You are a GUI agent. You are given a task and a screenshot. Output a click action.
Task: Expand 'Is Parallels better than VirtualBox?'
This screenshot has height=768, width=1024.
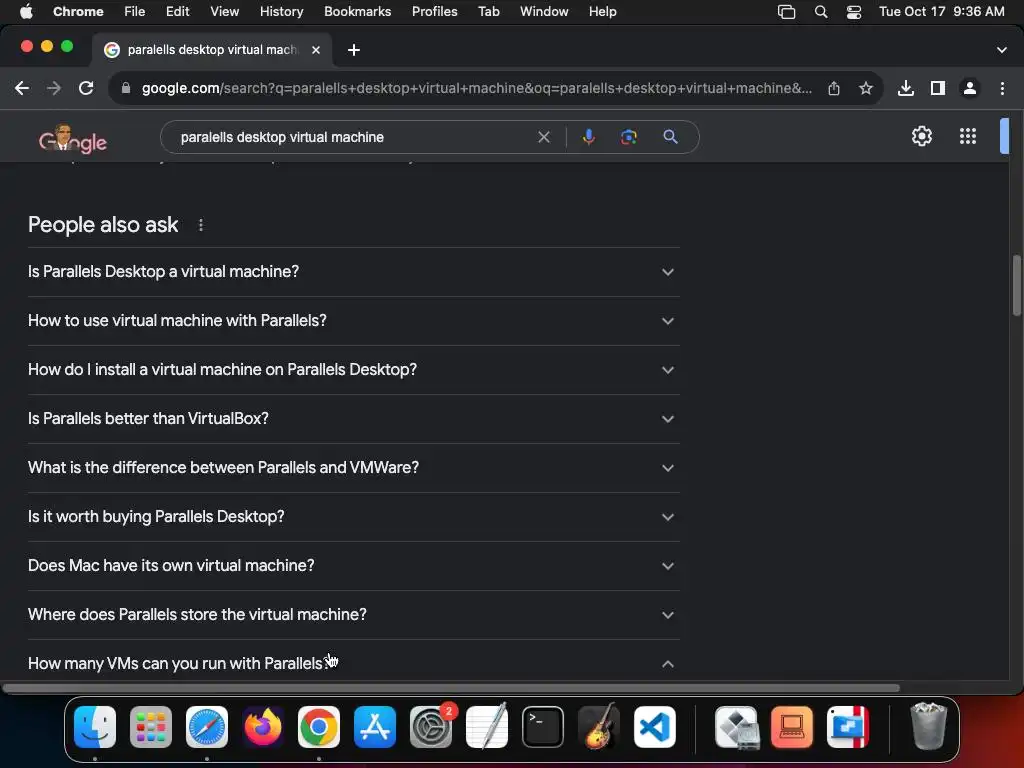(353, 419)
